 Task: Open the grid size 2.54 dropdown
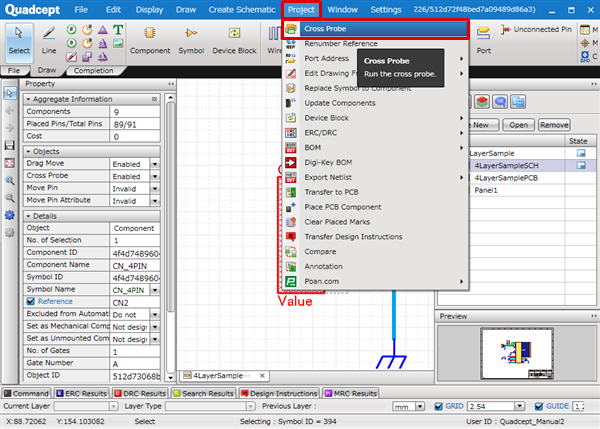tap(519, 406)
